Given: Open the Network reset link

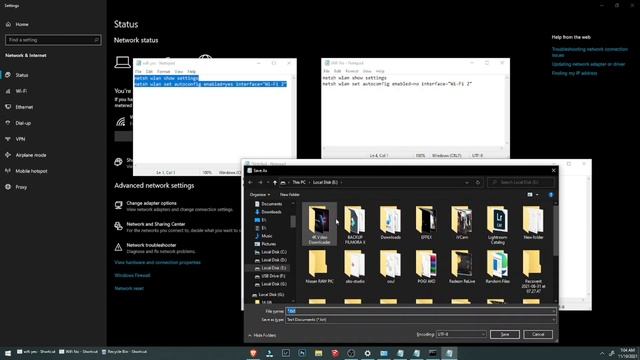Looking at the screenshot, I should (129, 288).
